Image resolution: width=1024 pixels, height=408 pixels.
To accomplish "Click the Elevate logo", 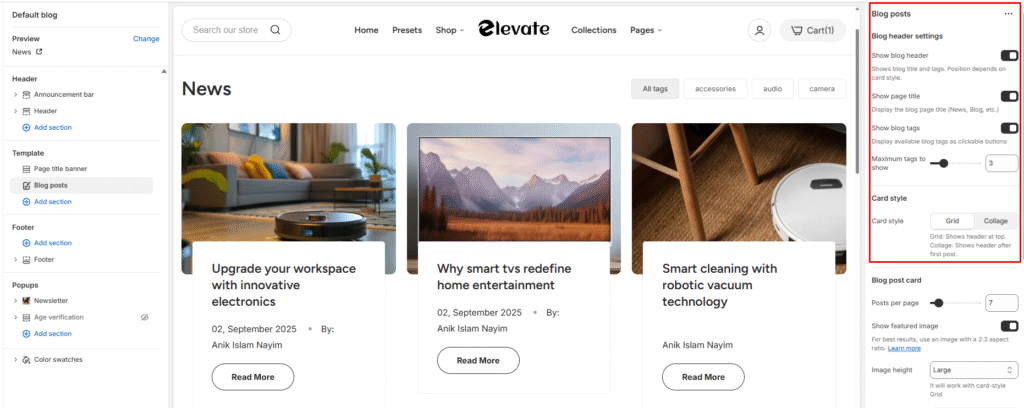I will [x=513, y=28].
